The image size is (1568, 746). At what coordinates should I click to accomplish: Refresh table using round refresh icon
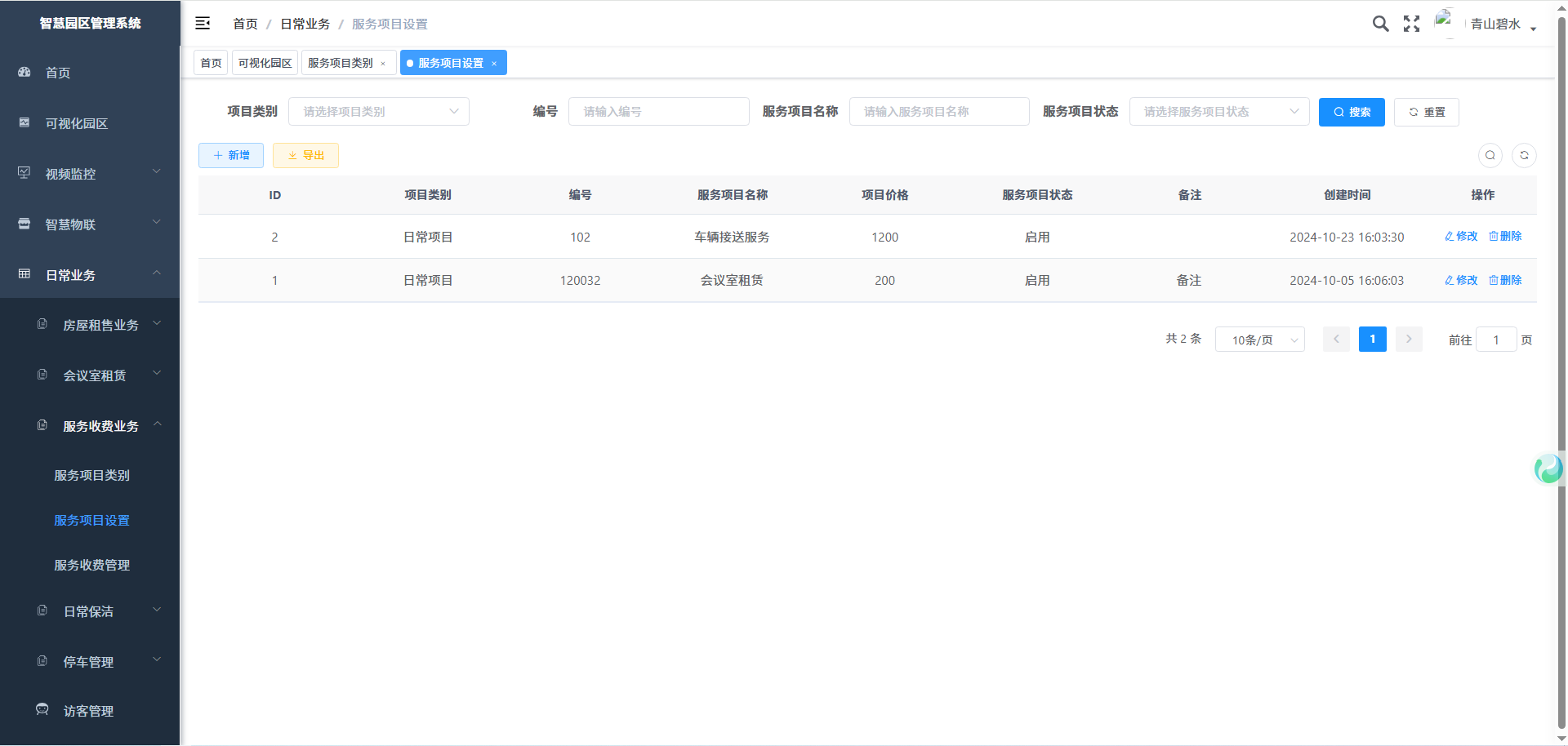point(1524,155)
